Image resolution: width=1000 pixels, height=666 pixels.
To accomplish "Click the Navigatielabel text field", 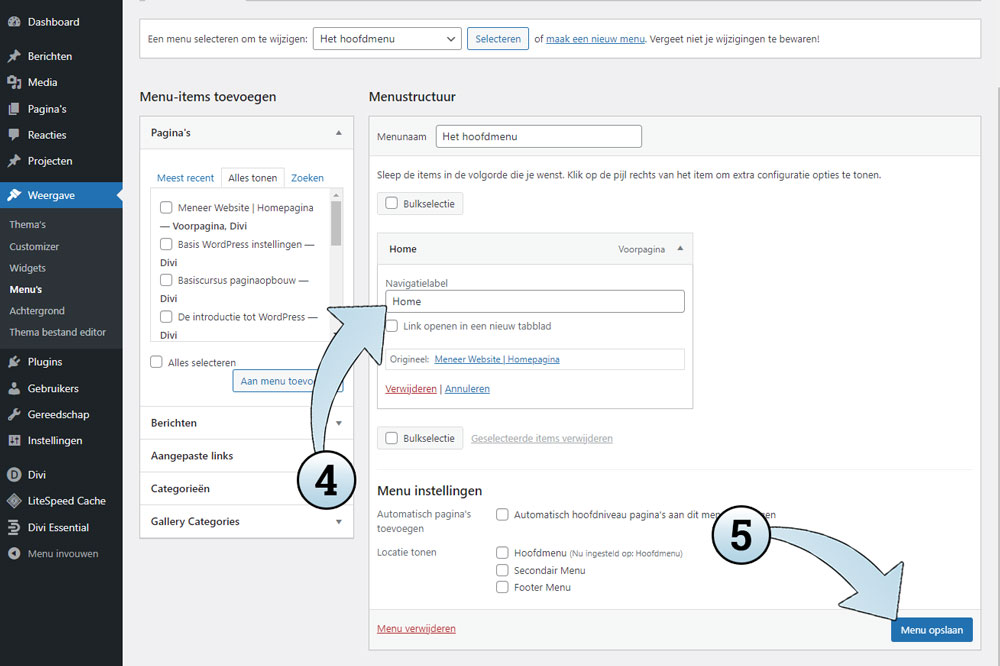I will pyautogui.click(x=535, y=301).
